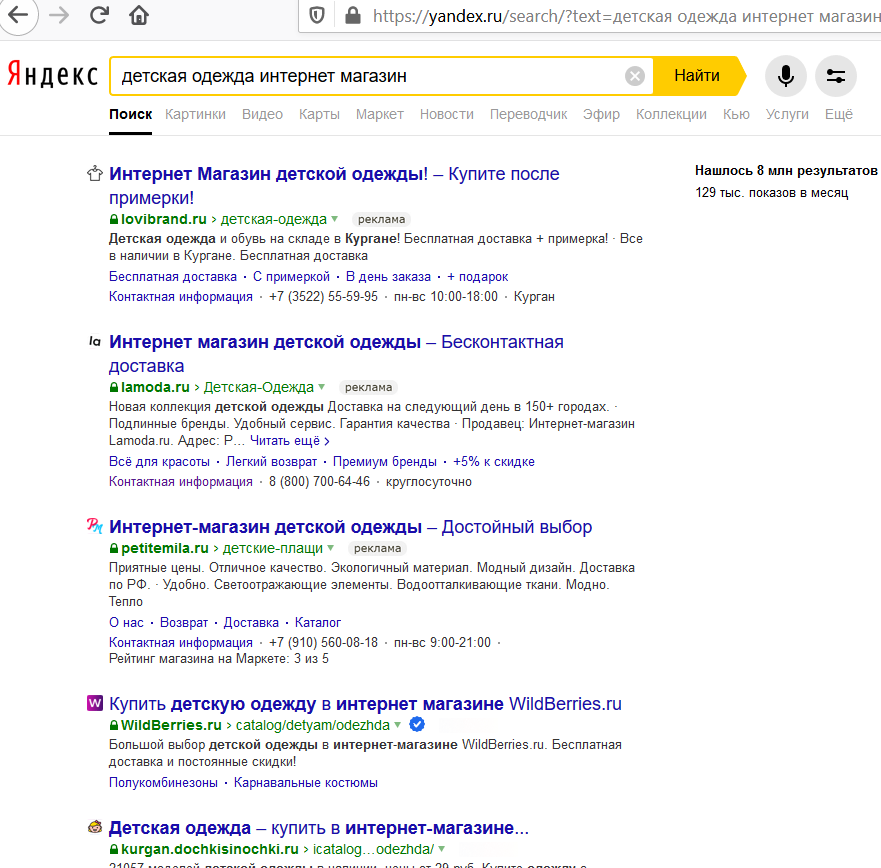Viewport: 881px width, 868px height.
Task: Click the 'Возврат' sitelink
Action: coord(184,622)
